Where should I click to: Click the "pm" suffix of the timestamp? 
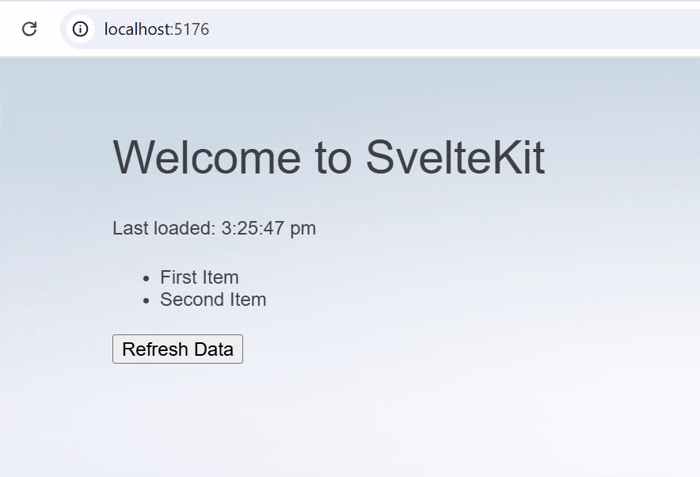(304, 229)
